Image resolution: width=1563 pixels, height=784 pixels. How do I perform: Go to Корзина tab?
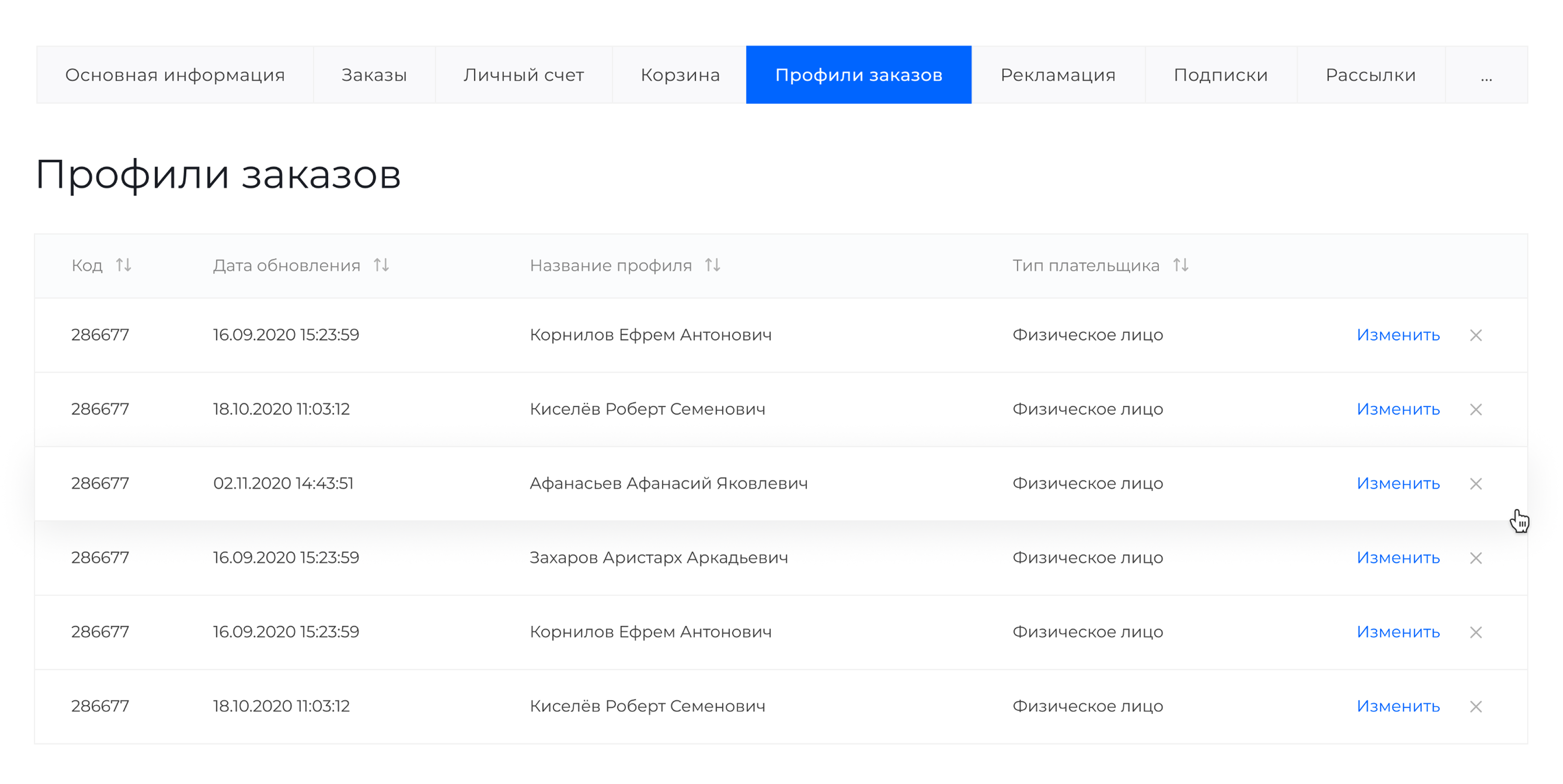[680, 75]
